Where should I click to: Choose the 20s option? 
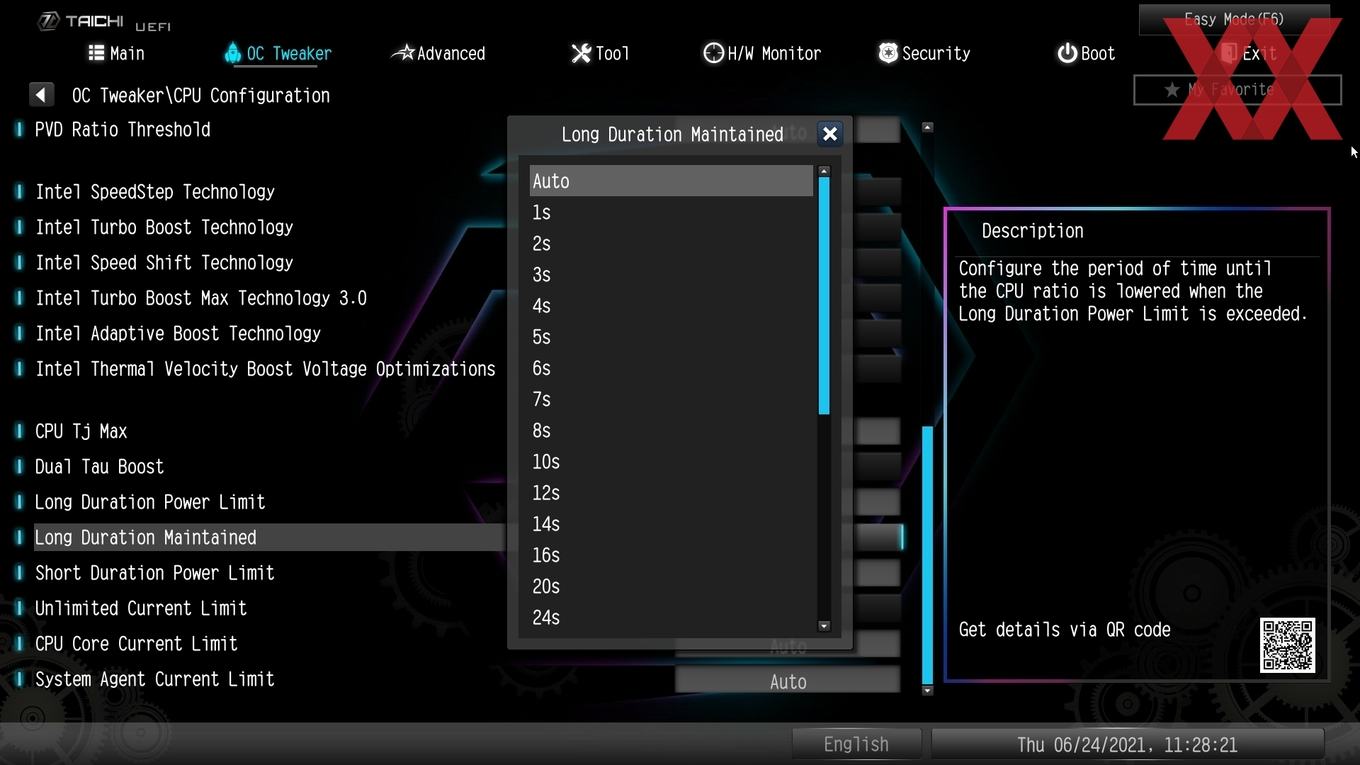point(671,586)
